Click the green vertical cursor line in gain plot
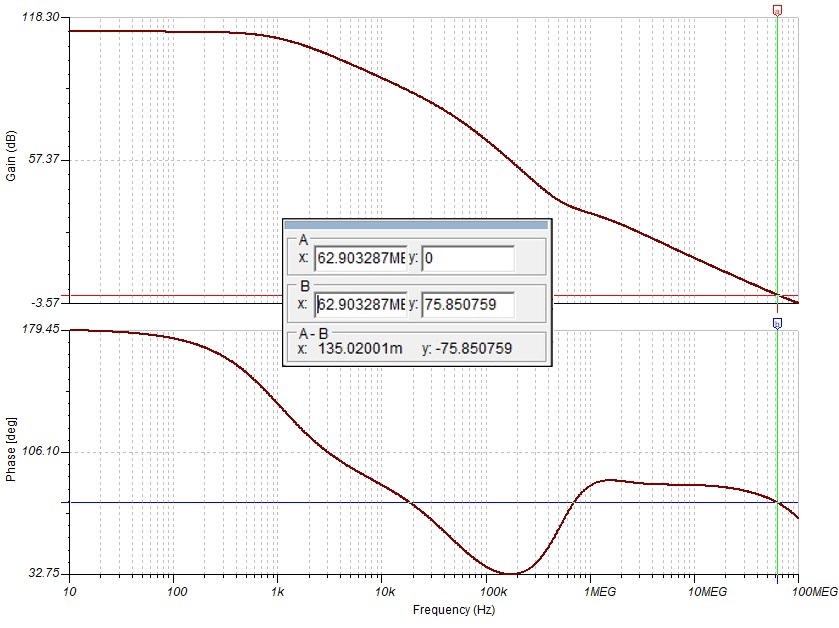Viewport: 839px width, 628px height. point(777,150)
